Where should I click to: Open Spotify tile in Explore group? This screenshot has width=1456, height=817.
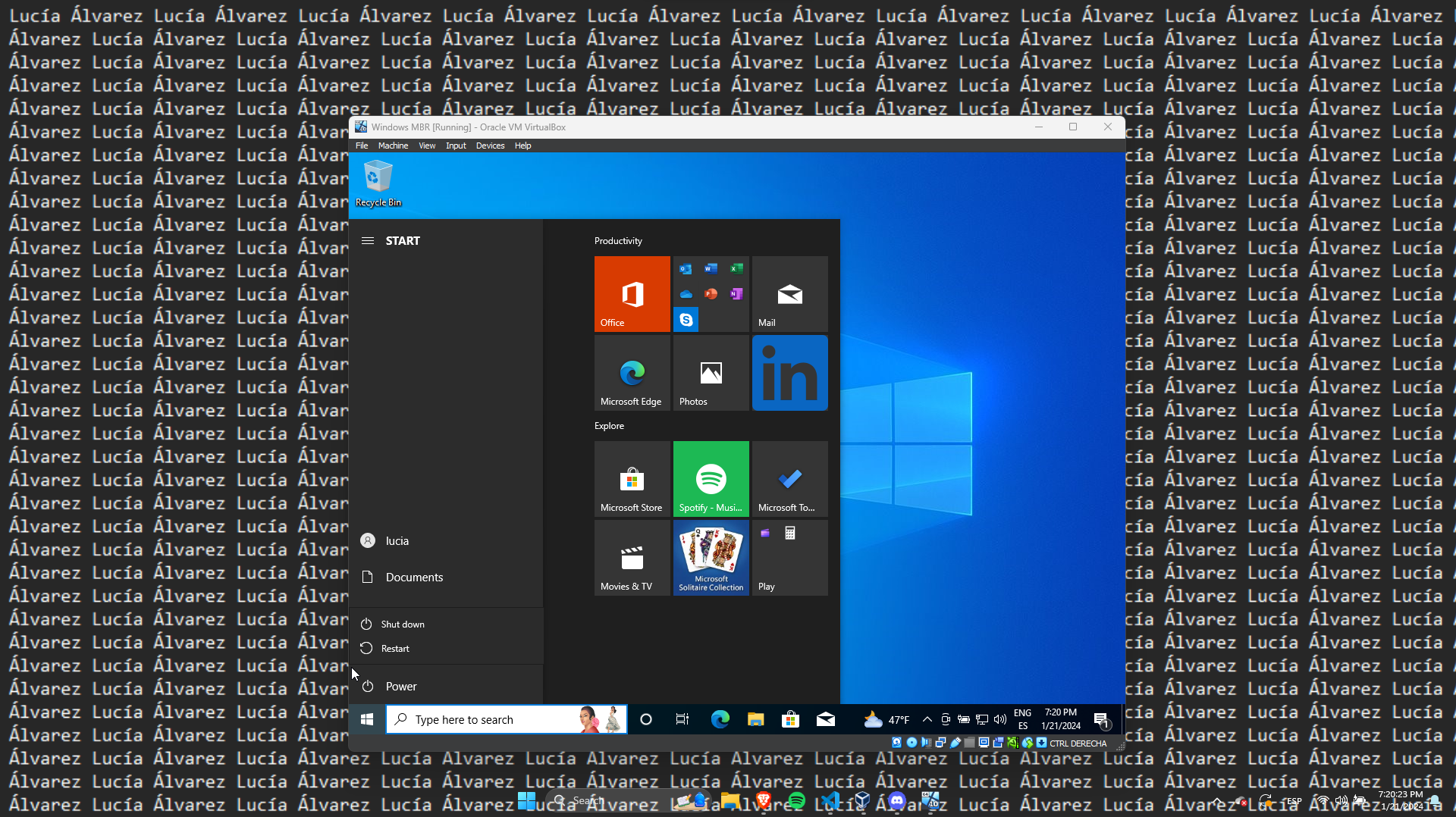coord(711,479)
